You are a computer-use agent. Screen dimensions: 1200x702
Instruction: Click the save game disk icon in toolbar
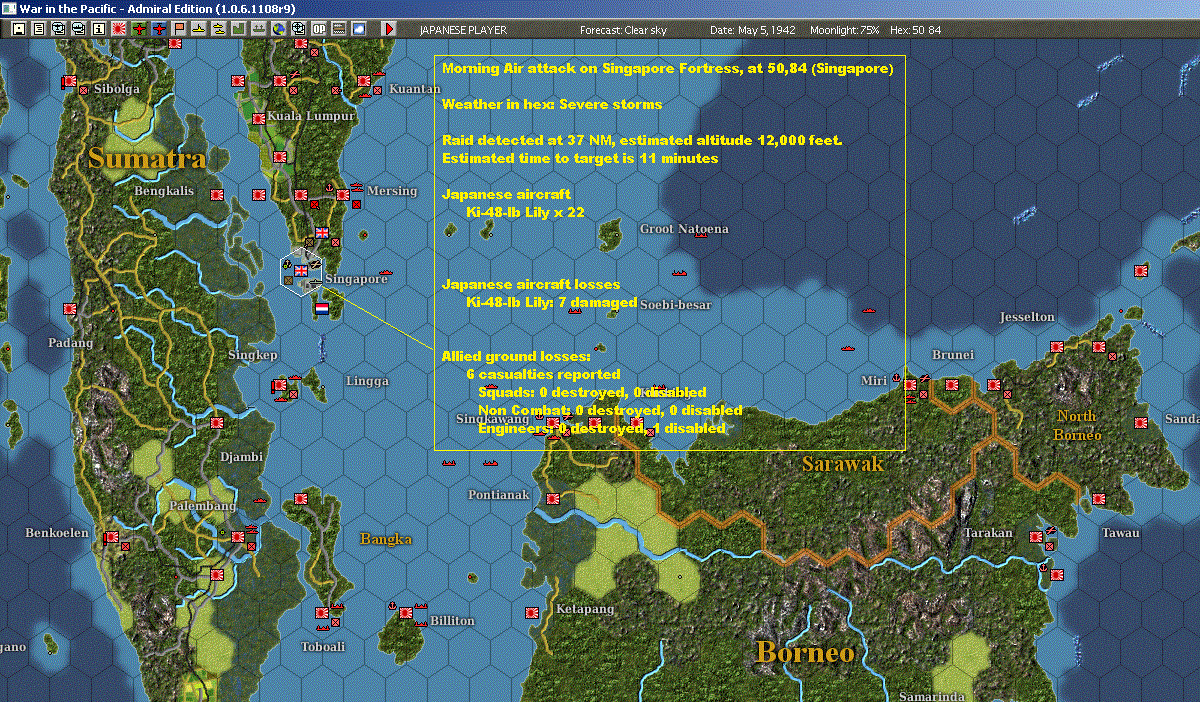[x=18, y=29]
